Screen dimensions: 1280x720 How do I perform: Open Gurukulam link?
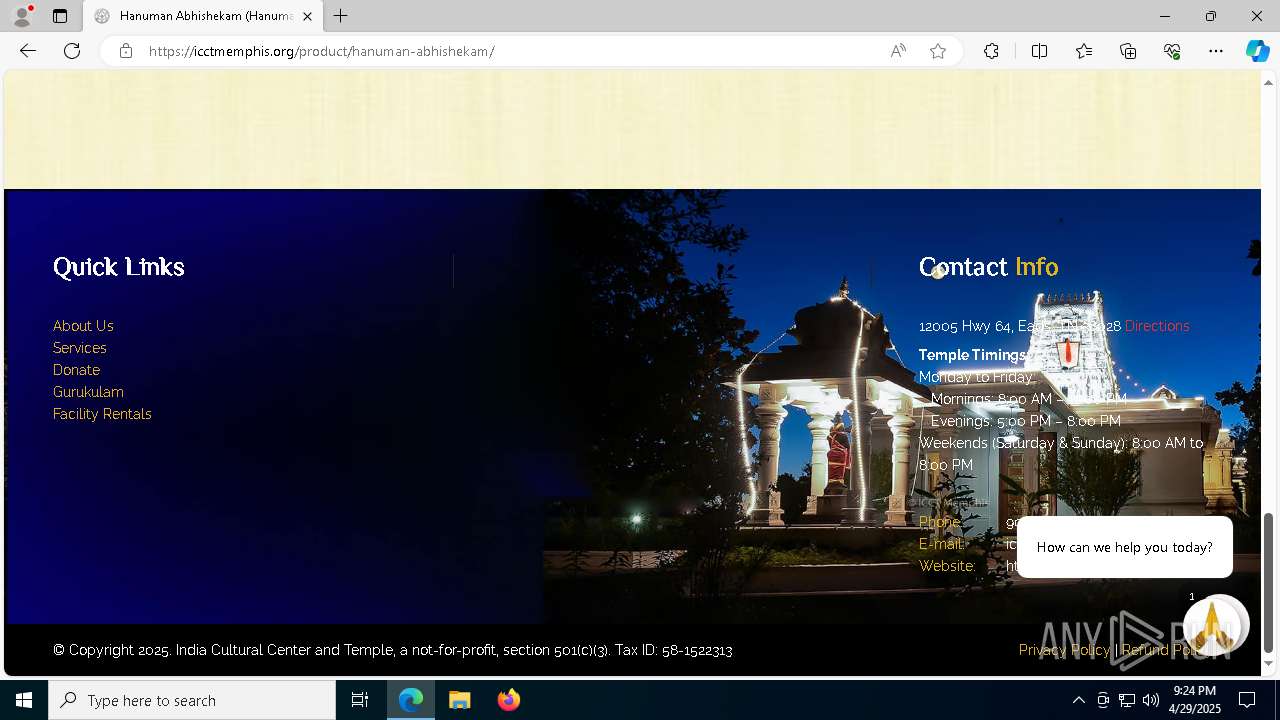click(88, 392)
